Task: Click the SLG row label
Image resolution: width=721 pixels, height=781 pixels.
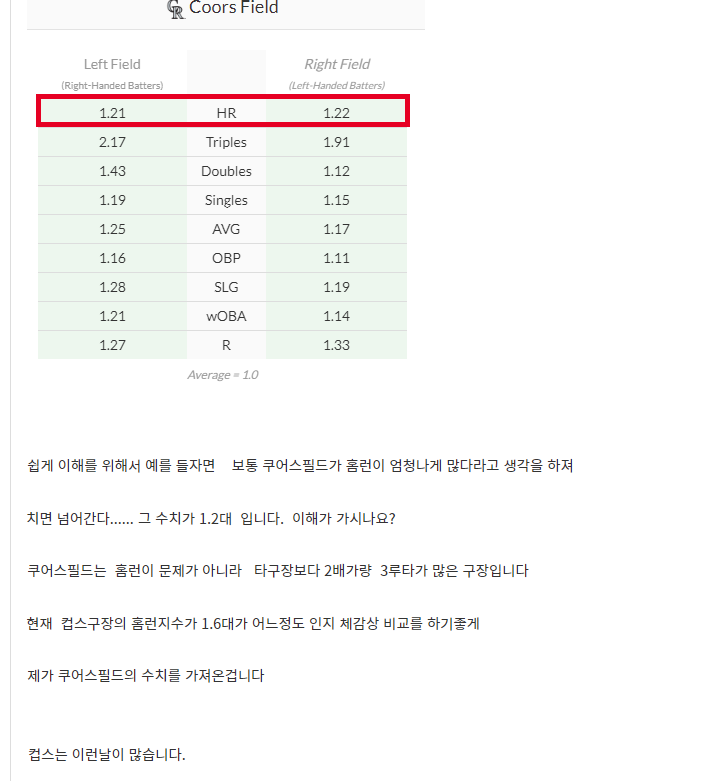Action: (226, 287)
